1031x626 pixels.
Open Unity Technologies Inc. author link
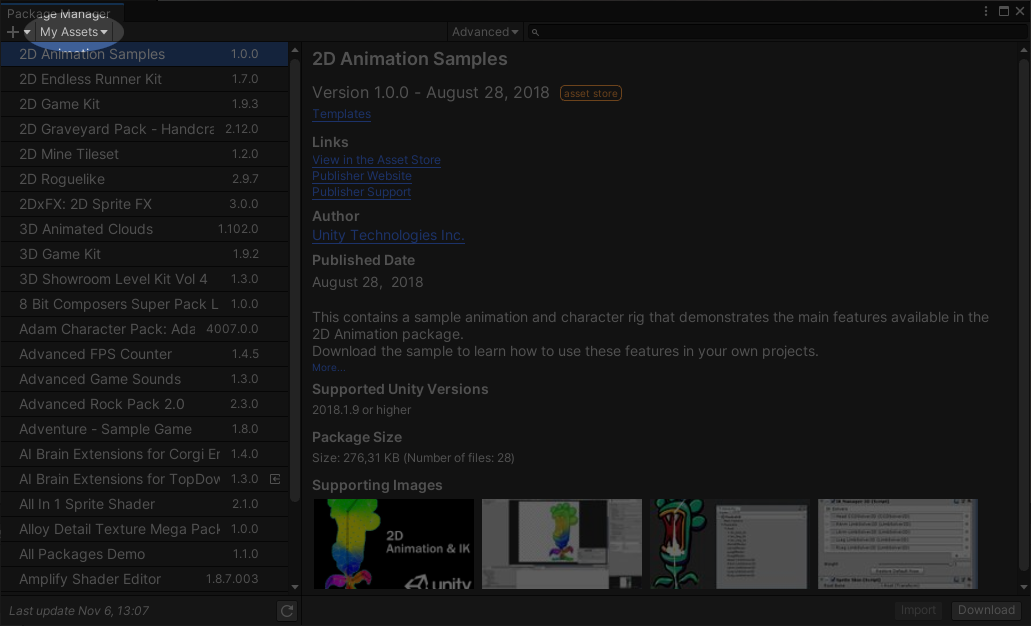click(x=388, y=235)
